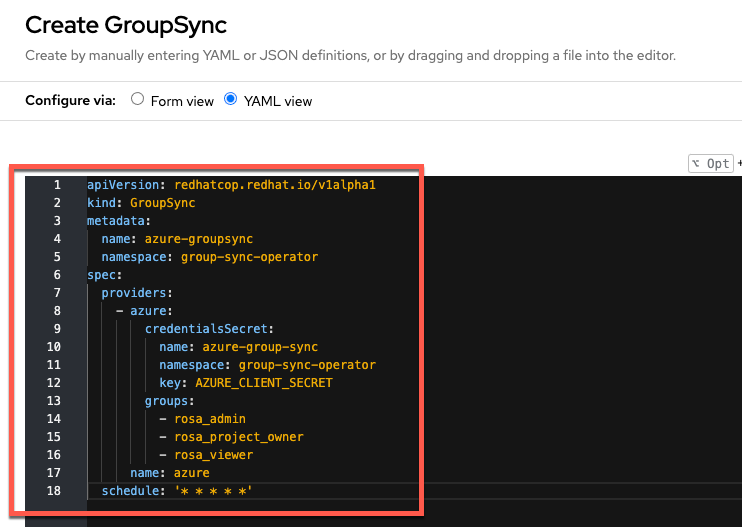Viewport: 742px width, 527px height.
Task: Click the AZURE_CLIENT_SECRET key value
Action: tap(264, 383)
